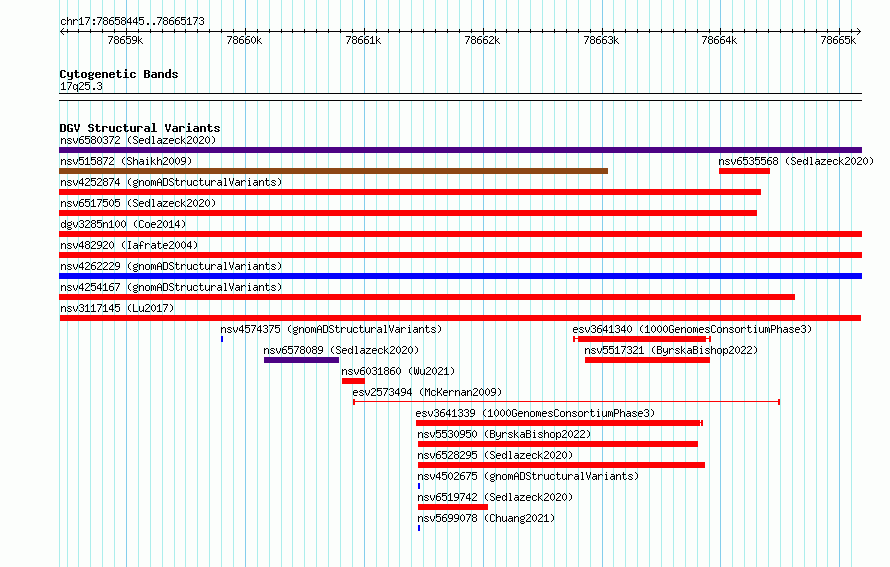Click the ruler's right arrow end

pos(859,32)
